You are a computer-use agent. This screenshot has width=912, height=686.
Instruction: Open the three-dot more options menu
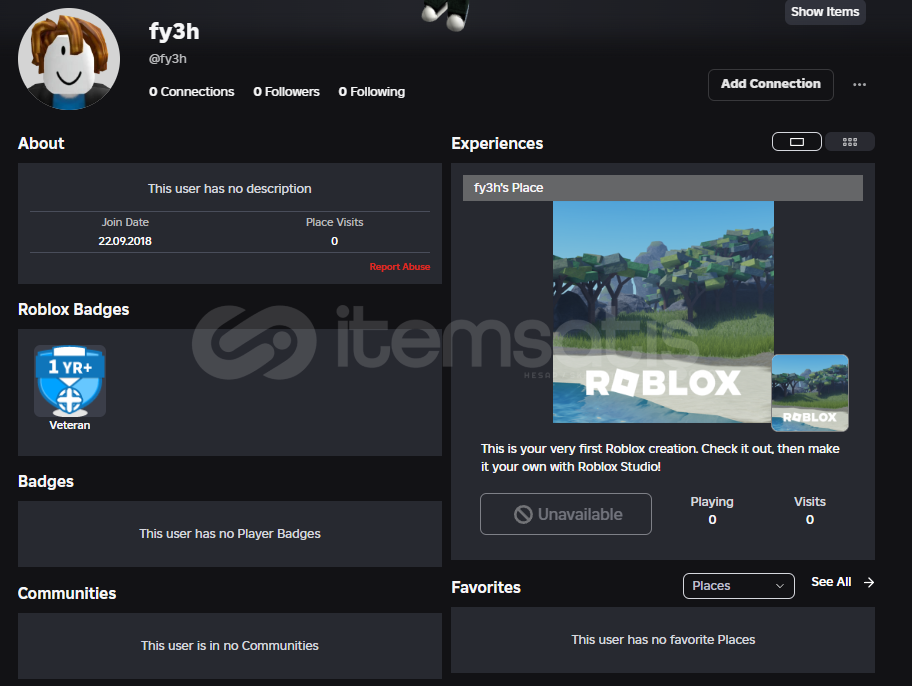[859, 85]
